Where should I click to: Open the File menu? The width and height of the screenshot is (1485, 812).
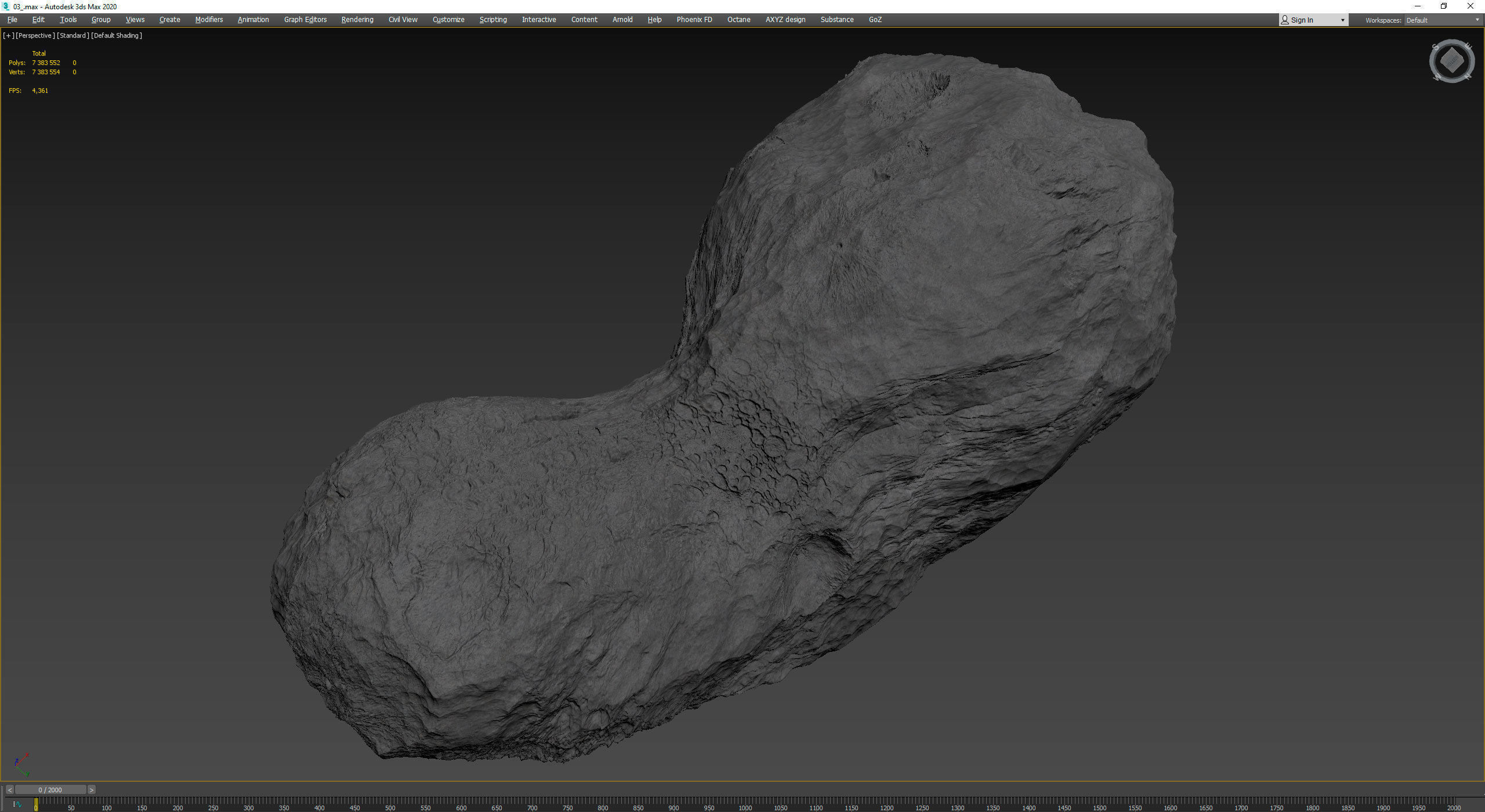click(x=12, y=20)
